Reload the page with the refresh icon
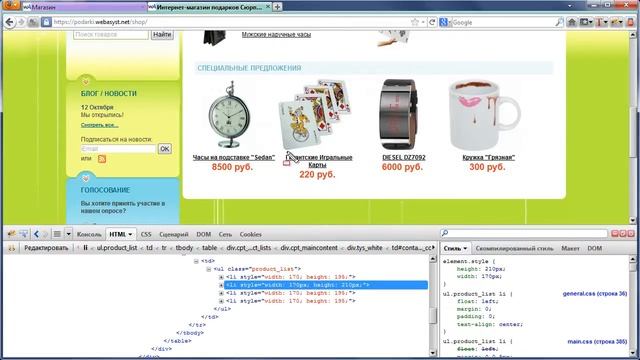 click(432, 22)
